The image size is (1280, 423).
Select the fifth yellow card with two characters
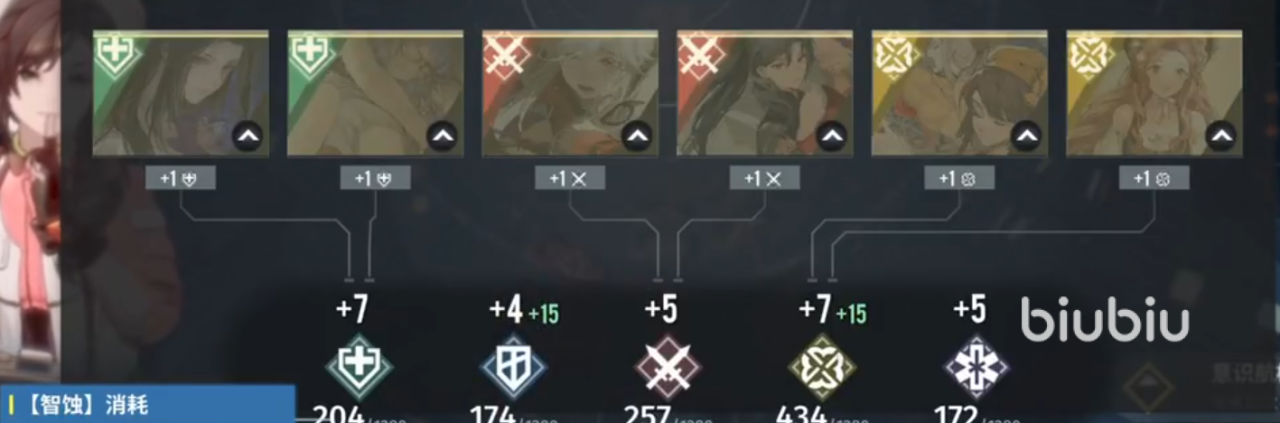coord(959,93)
